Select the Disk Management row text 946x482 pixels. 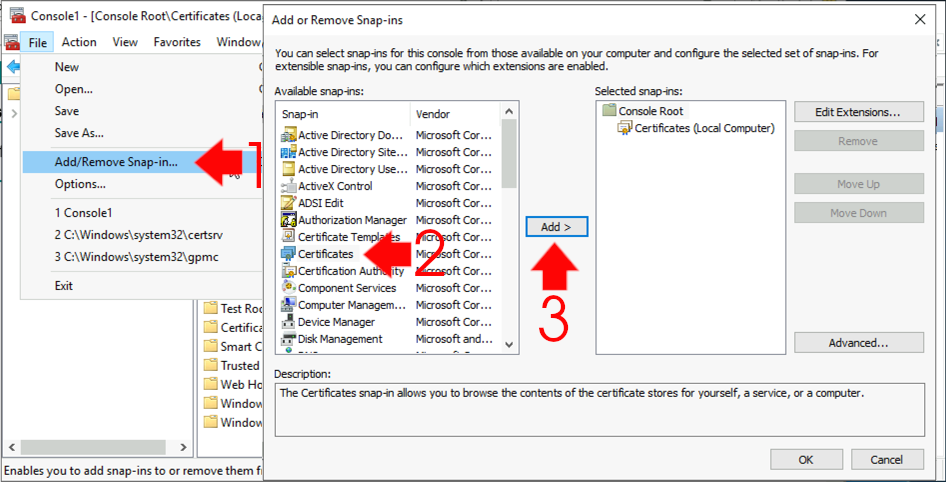coord(340,339)
